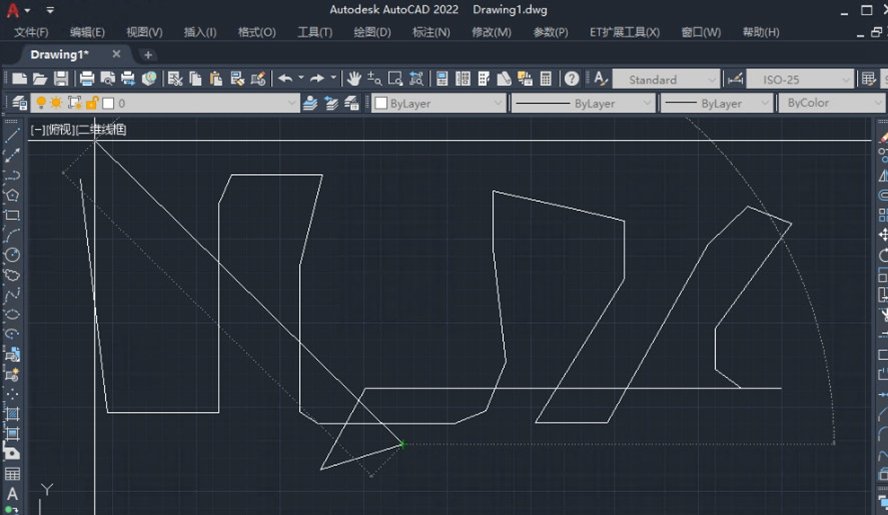Select the Ellipse draw tool
This screenshot has height=515, width=888.
(x=12, y=314)
